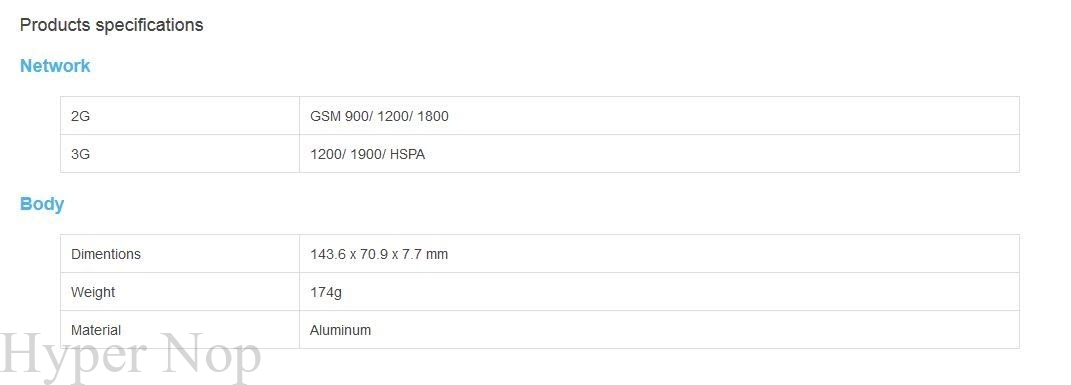Click the Weight row label
Viewport: 1071px width, 385px height.
93,292
